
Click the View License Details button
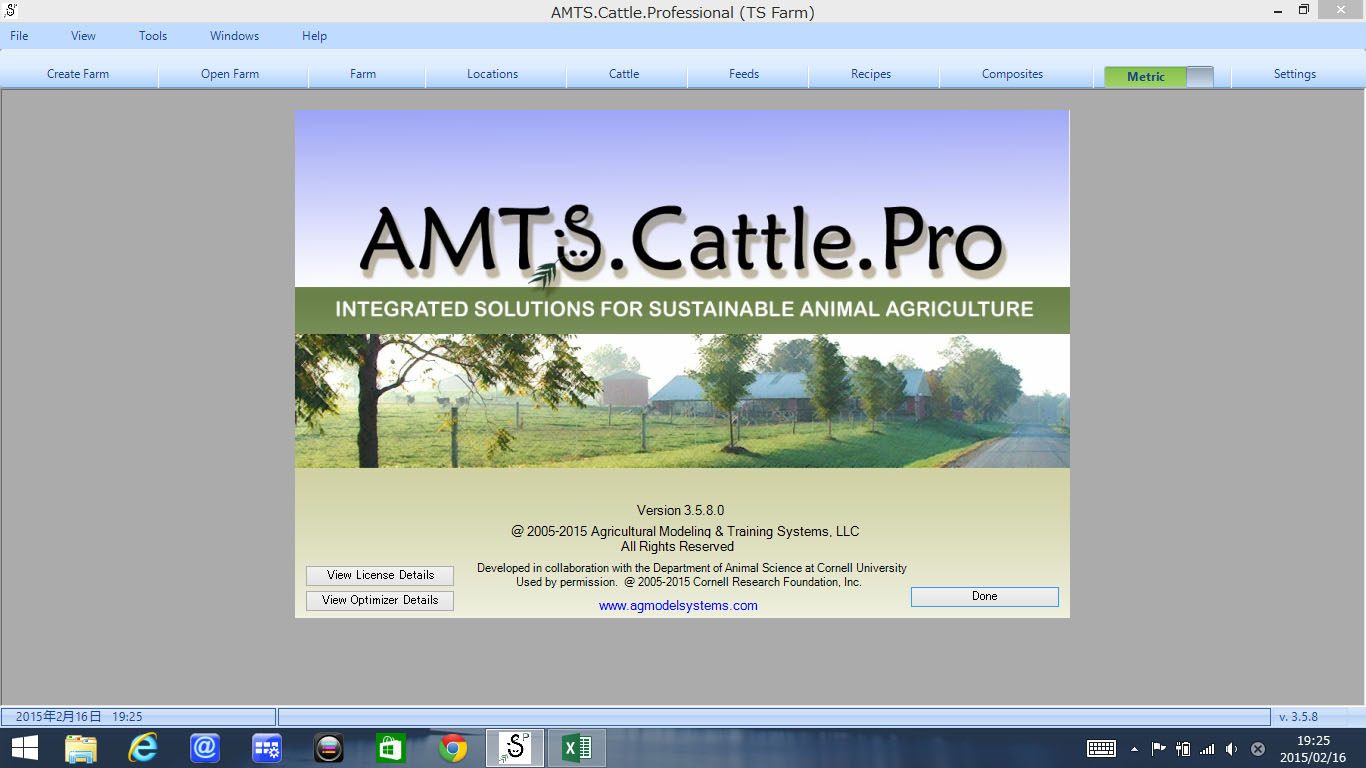click(x=380, y=575)
